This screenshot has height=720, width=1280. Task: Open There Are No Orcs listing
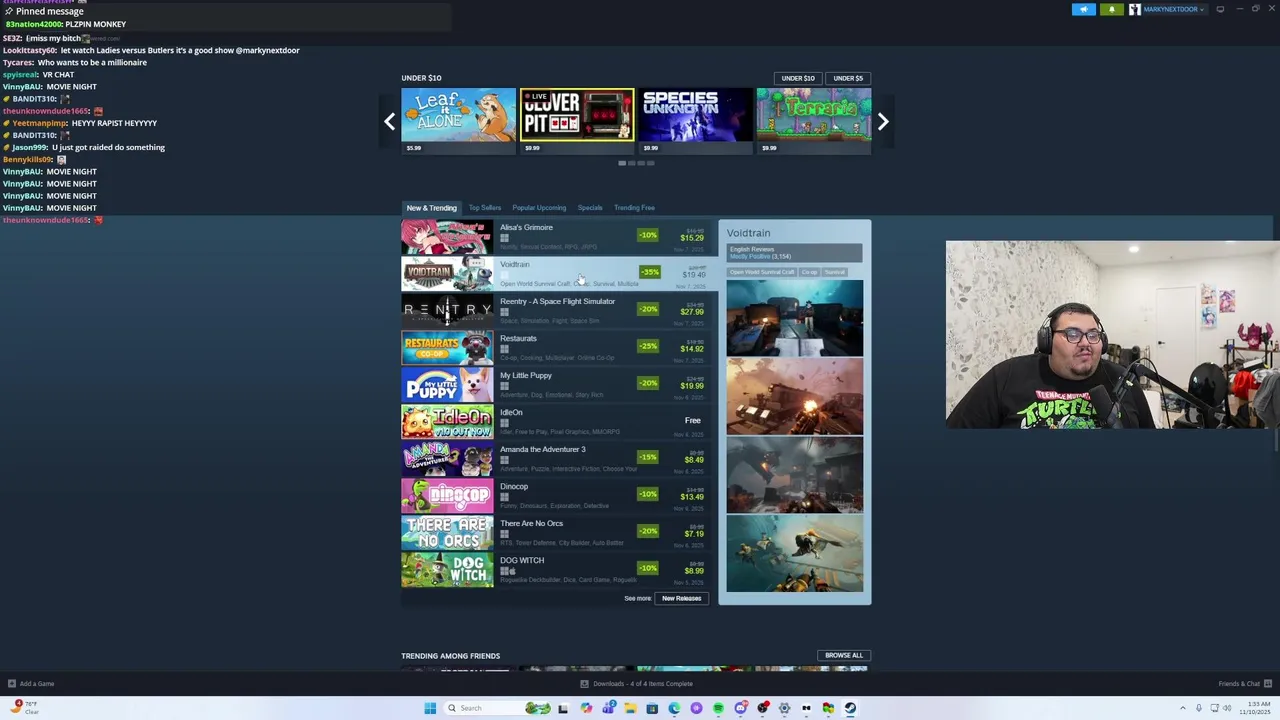click(555, 533)
